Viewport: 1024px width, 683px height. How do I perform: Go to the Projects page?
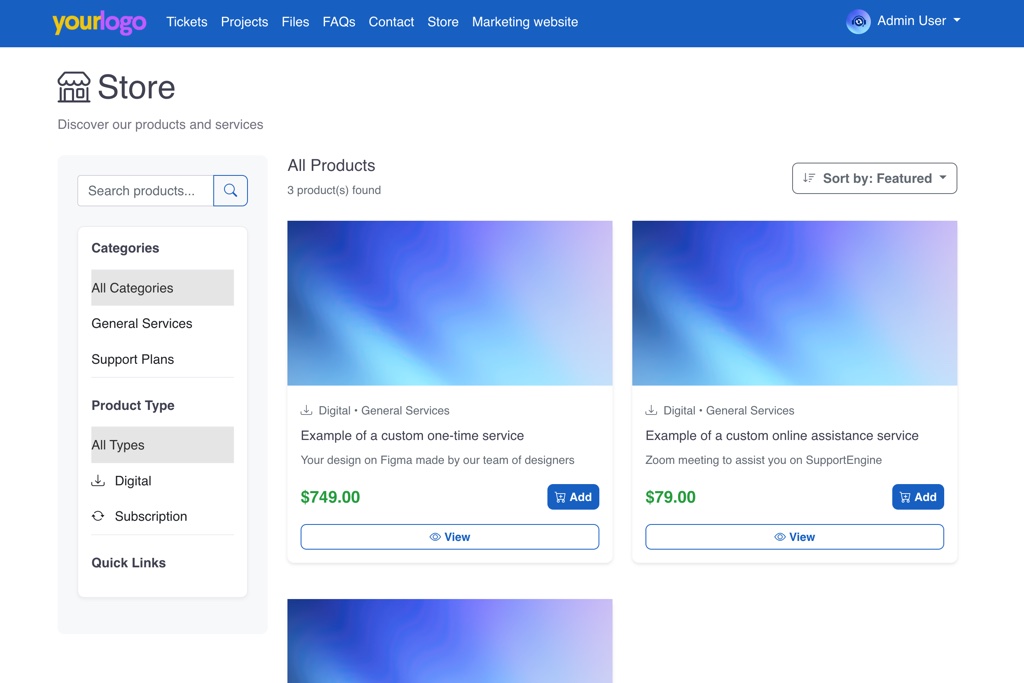[245, 22]
